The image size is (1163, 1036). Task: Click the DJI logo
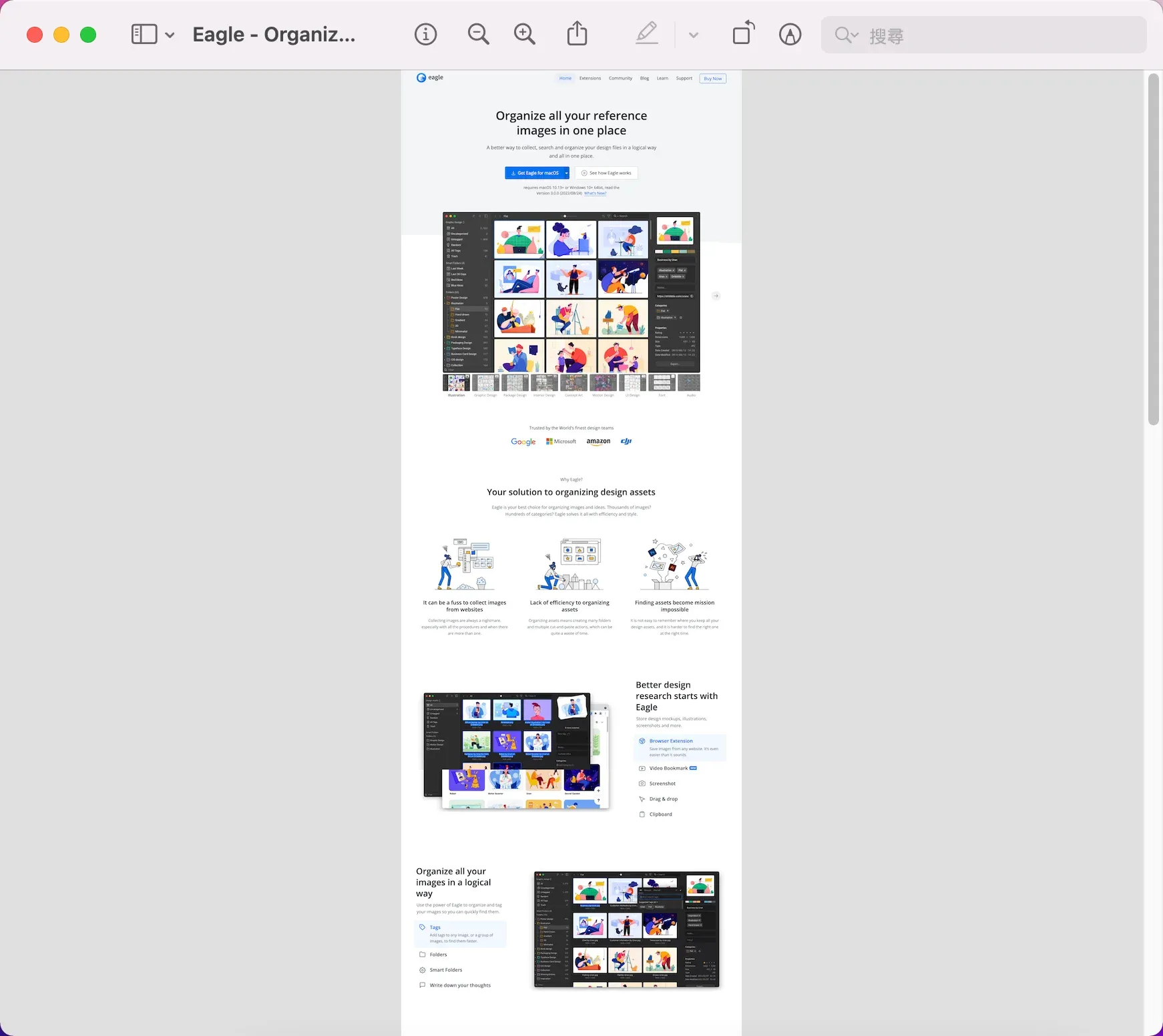pyautogui.click(x=626, y=441)
